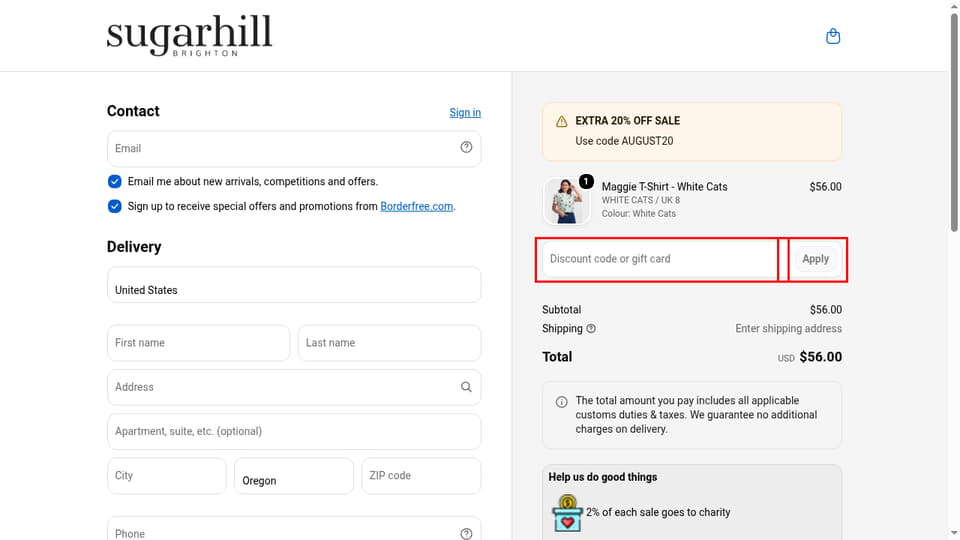Click the Colour: White Cats text

(639, 214)
